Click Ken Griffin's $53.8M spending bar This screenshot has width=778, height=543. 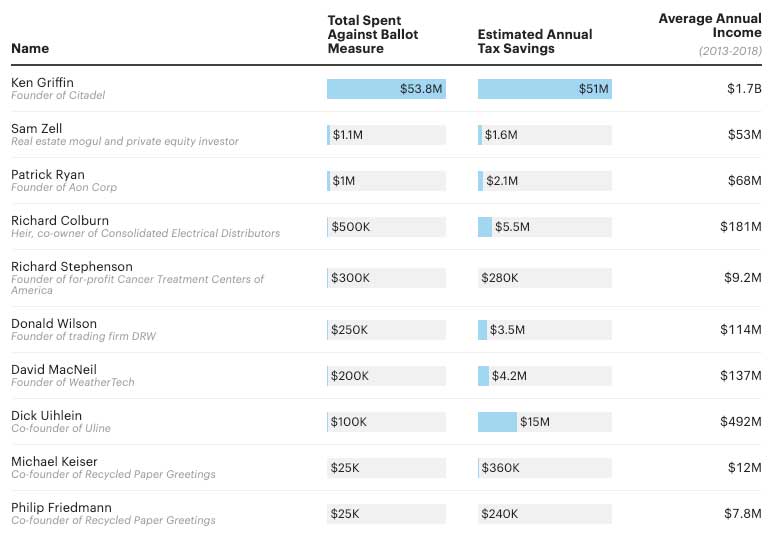[x=386, y=89]
